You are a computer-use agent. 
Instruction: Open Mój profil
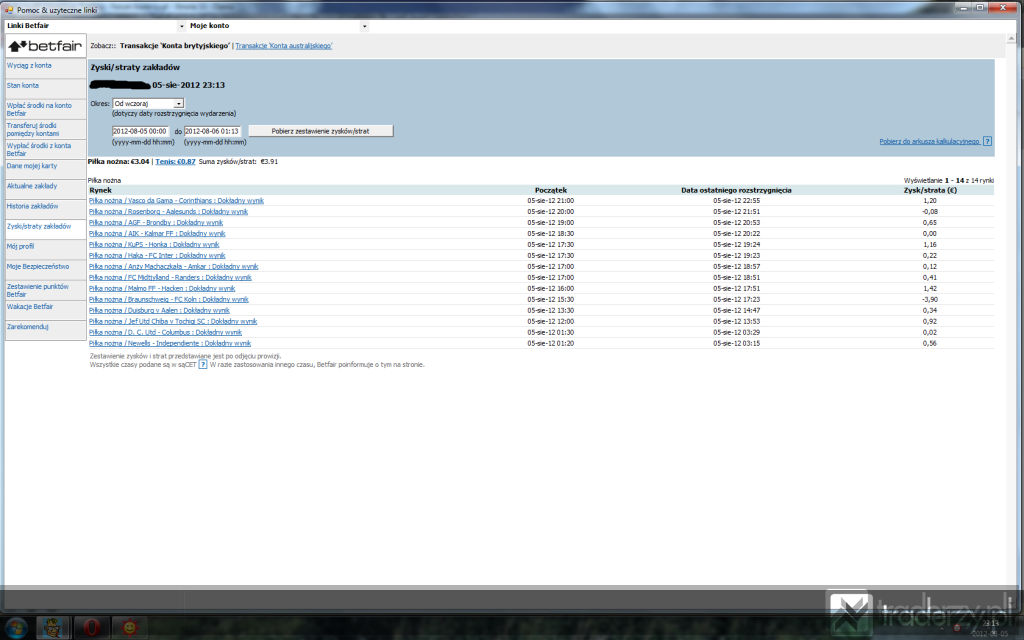(x=20, y=247)
